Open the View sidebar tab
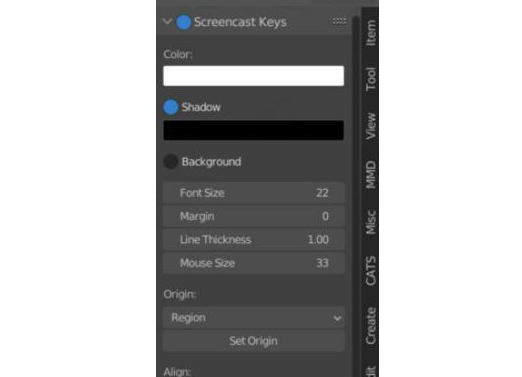Viewport: 522px width, 377px height. tap(371, 126)
